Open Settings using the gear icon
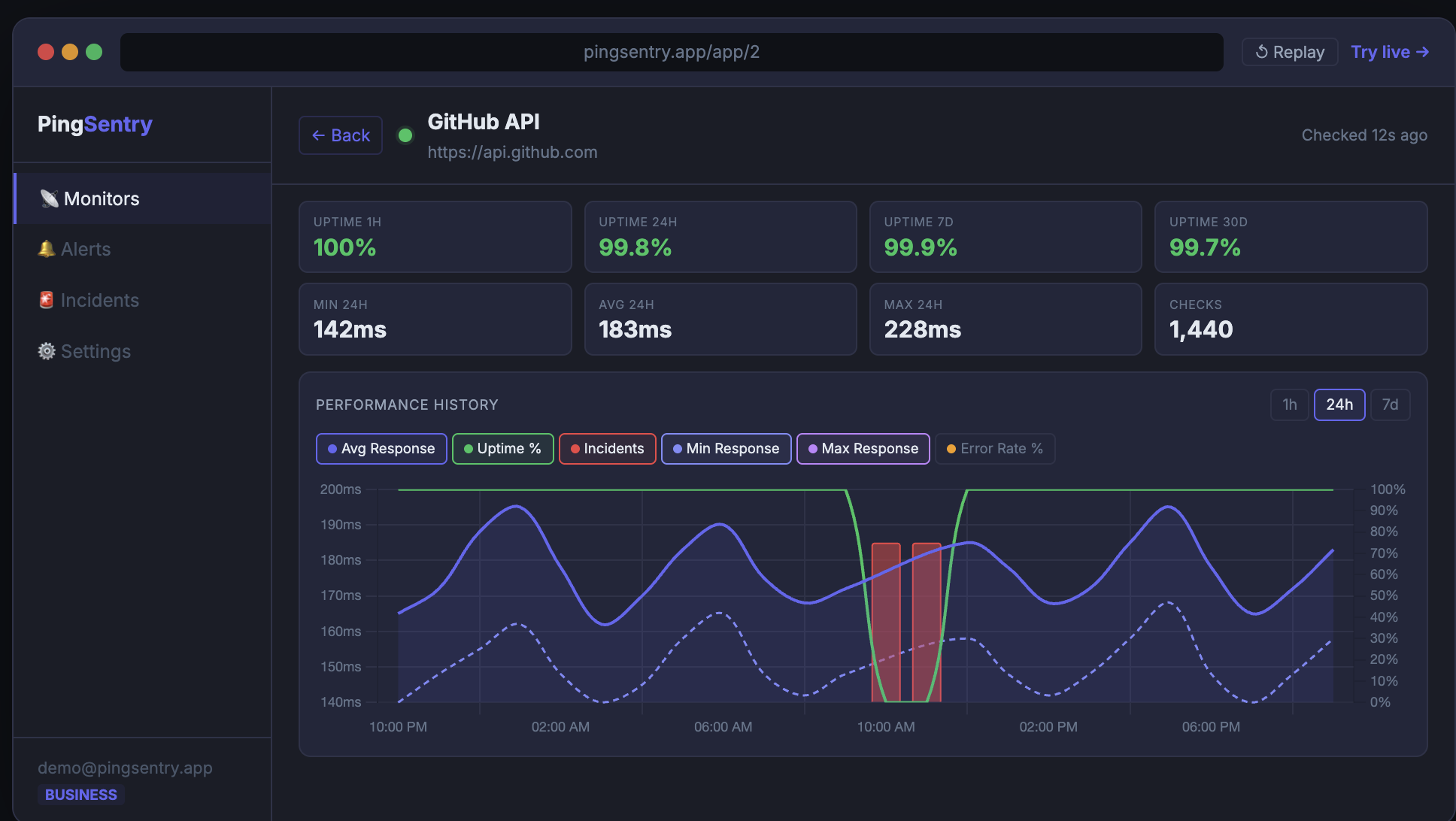Viewport: 1456px width, 821px height. tap(46, 351)
